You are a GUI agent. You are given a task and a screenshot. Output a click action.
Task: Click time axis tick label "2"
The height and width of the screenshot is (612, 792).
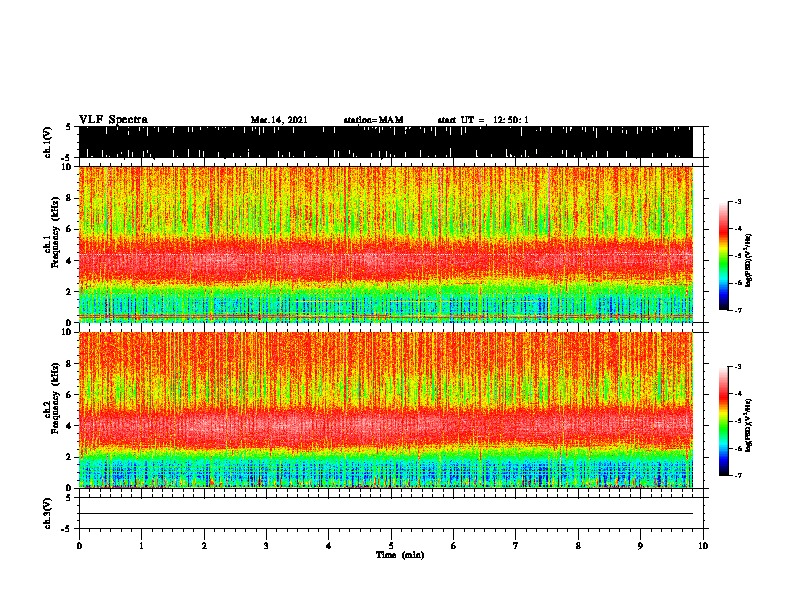(x=204, y=546)
